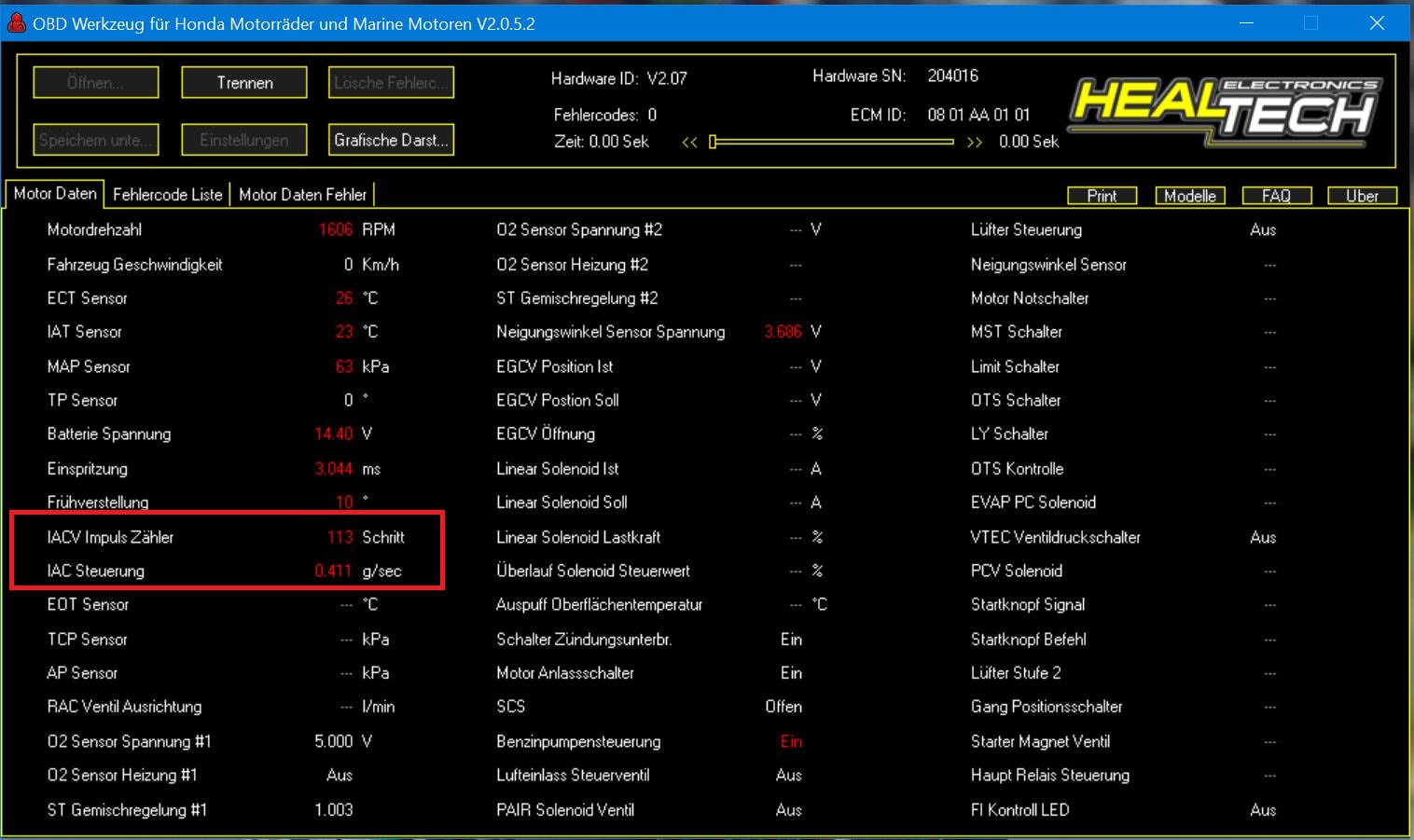
Task: Click the HealTech Electronics logo
Action: (x=1226, y=112)
